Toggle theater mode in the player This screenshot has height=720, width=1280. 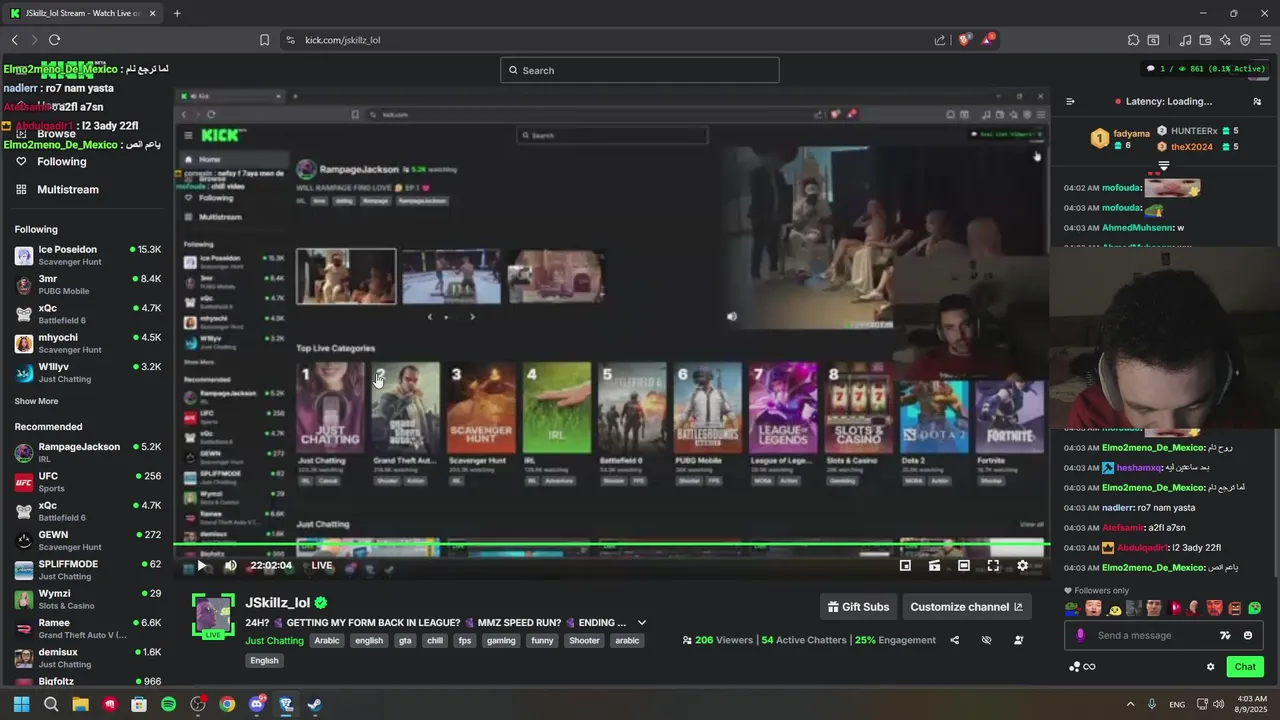[964, 565]
